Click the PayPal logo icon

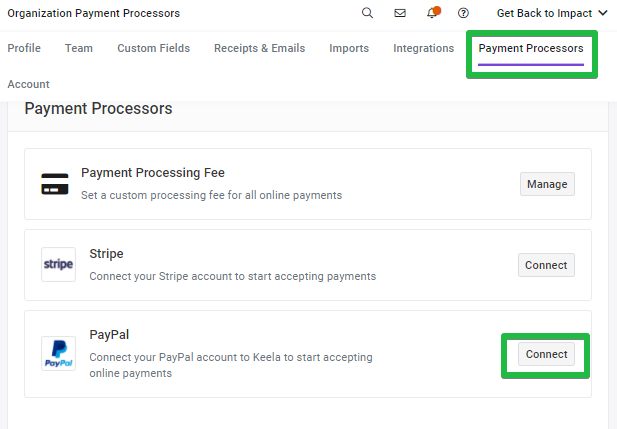pyautogui.click(x=58, y=353)
